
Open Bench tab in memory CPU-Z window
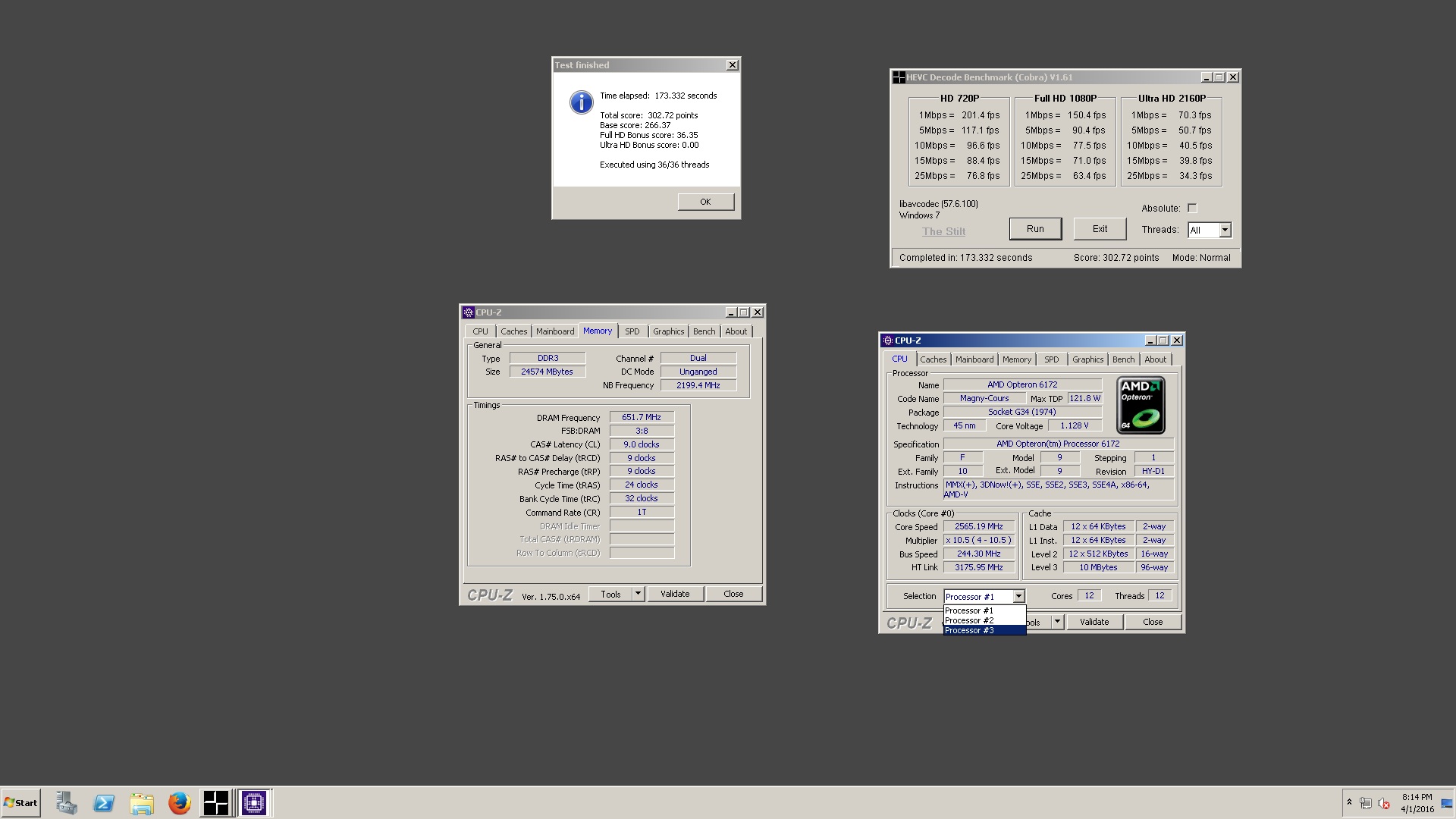click(704, 331)
